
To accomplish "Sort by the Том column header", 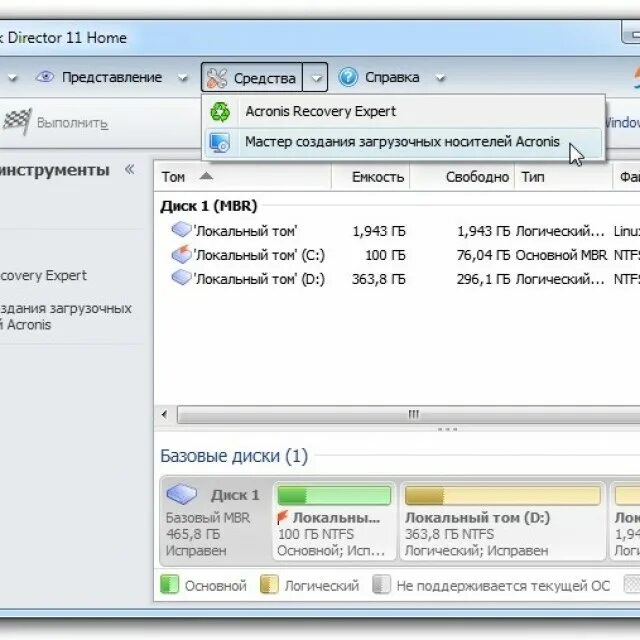I will [x=242, y=177].
